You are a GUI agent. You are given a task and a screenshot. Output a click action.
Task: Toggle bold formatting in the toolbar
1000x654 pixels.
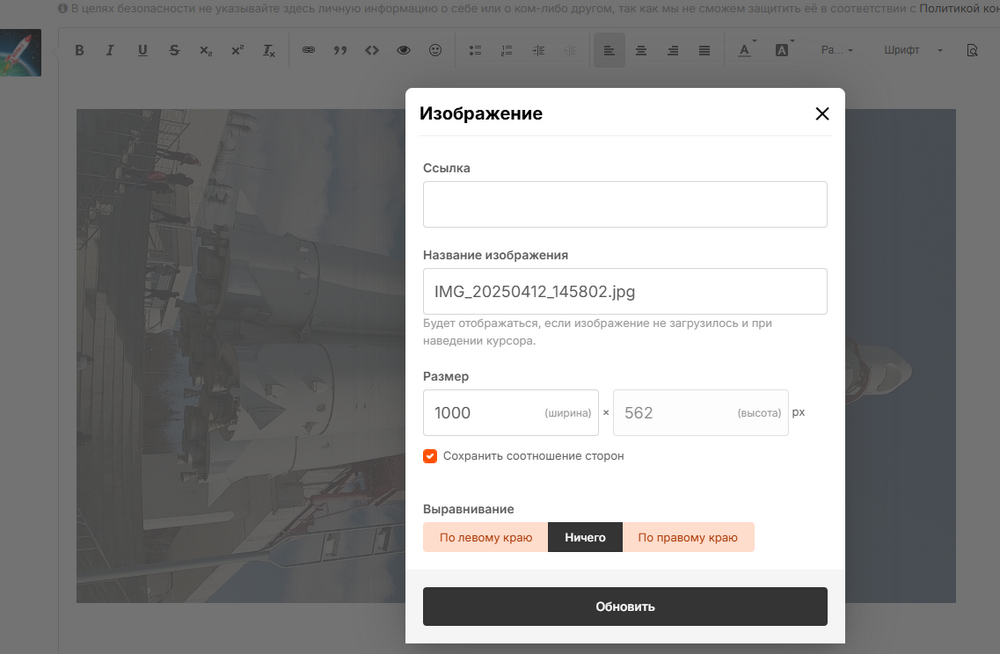(80, 50)
